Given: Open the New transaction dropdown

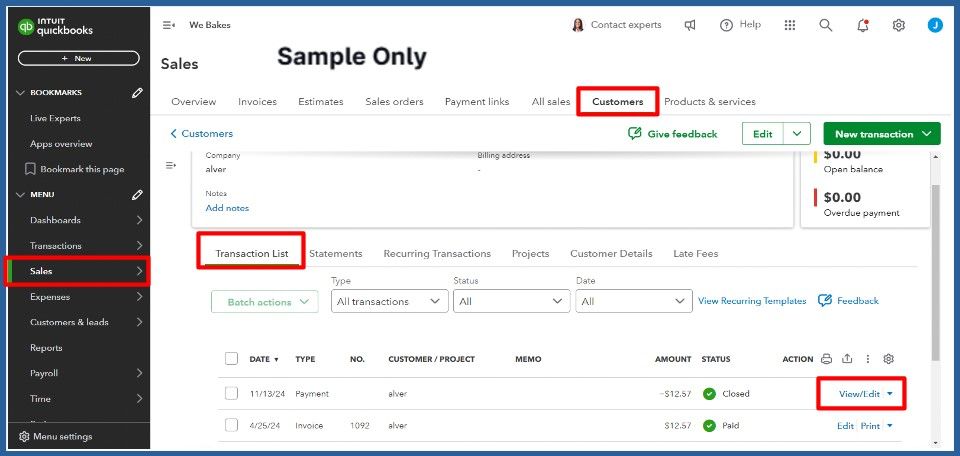Looking at the screenshot, I should pyautogui.click(x=882, y=134).
